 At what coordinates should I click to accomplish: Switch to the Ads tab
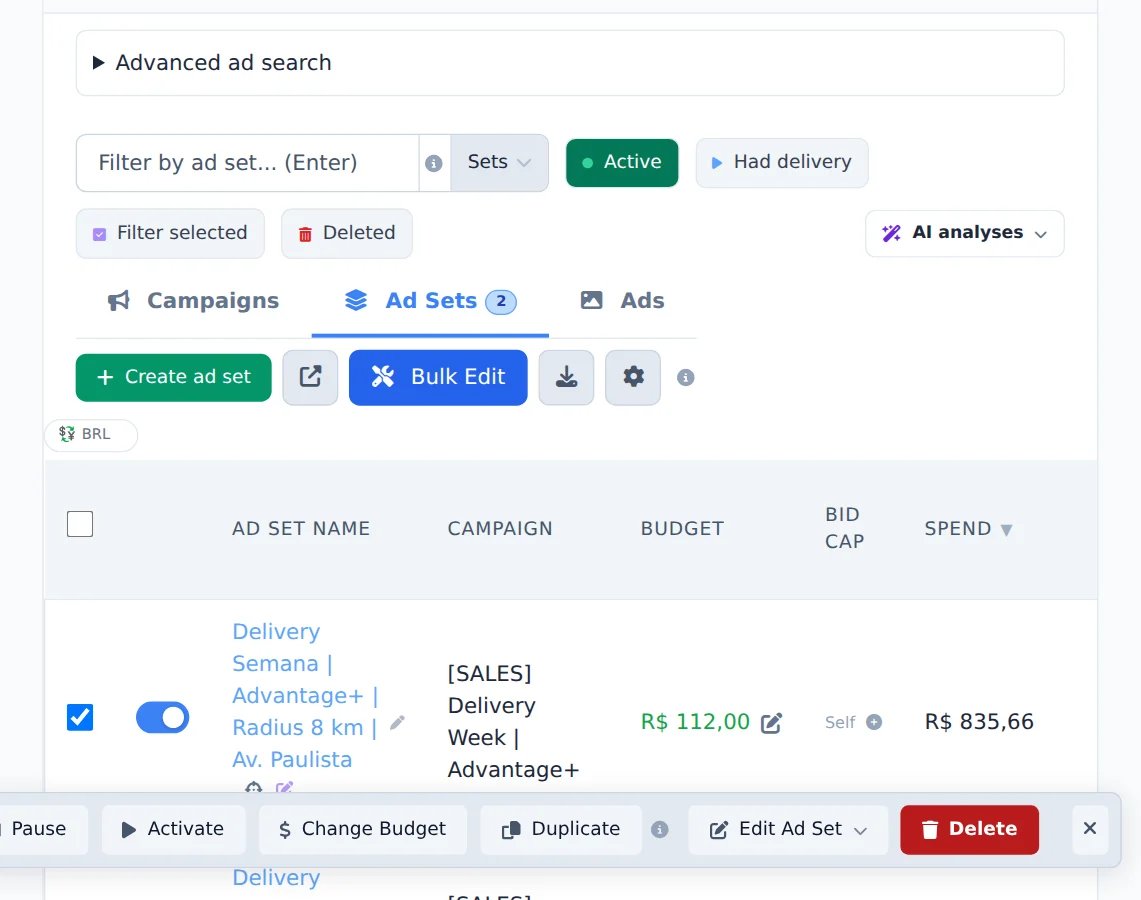tap(622, 300)
